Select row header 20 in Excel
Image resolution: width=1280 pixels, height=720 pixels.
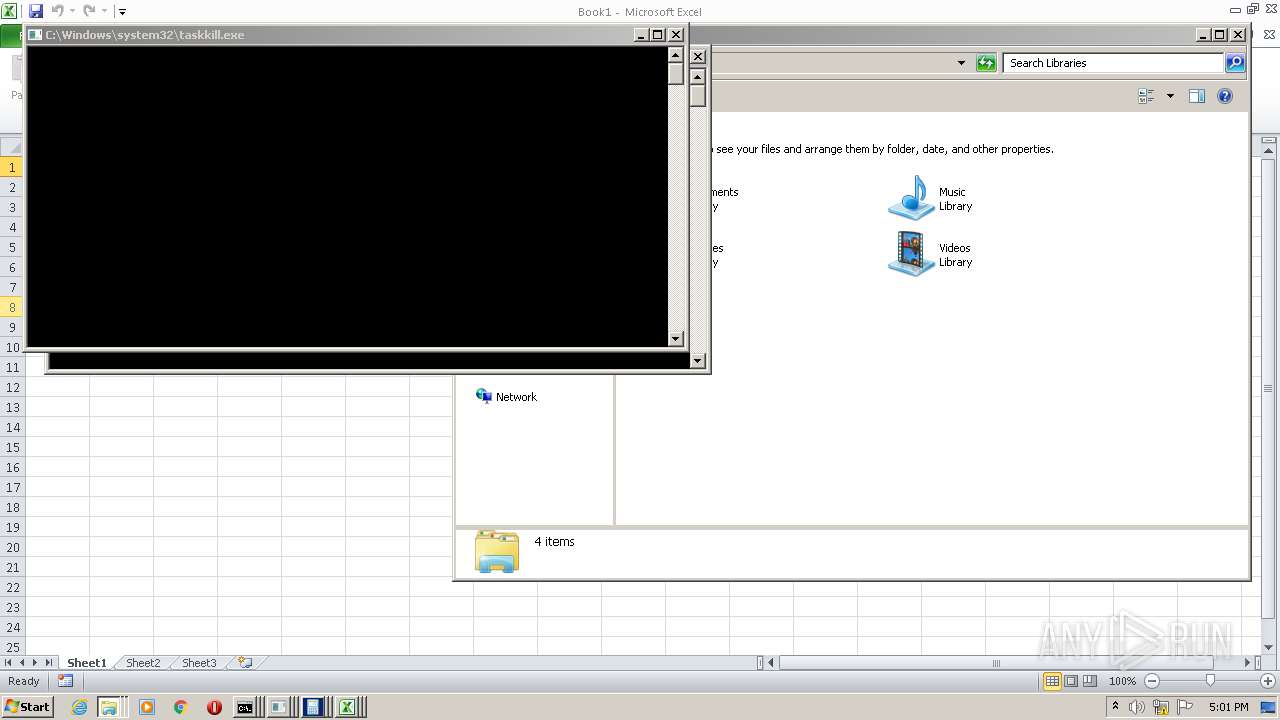point(12,547)
